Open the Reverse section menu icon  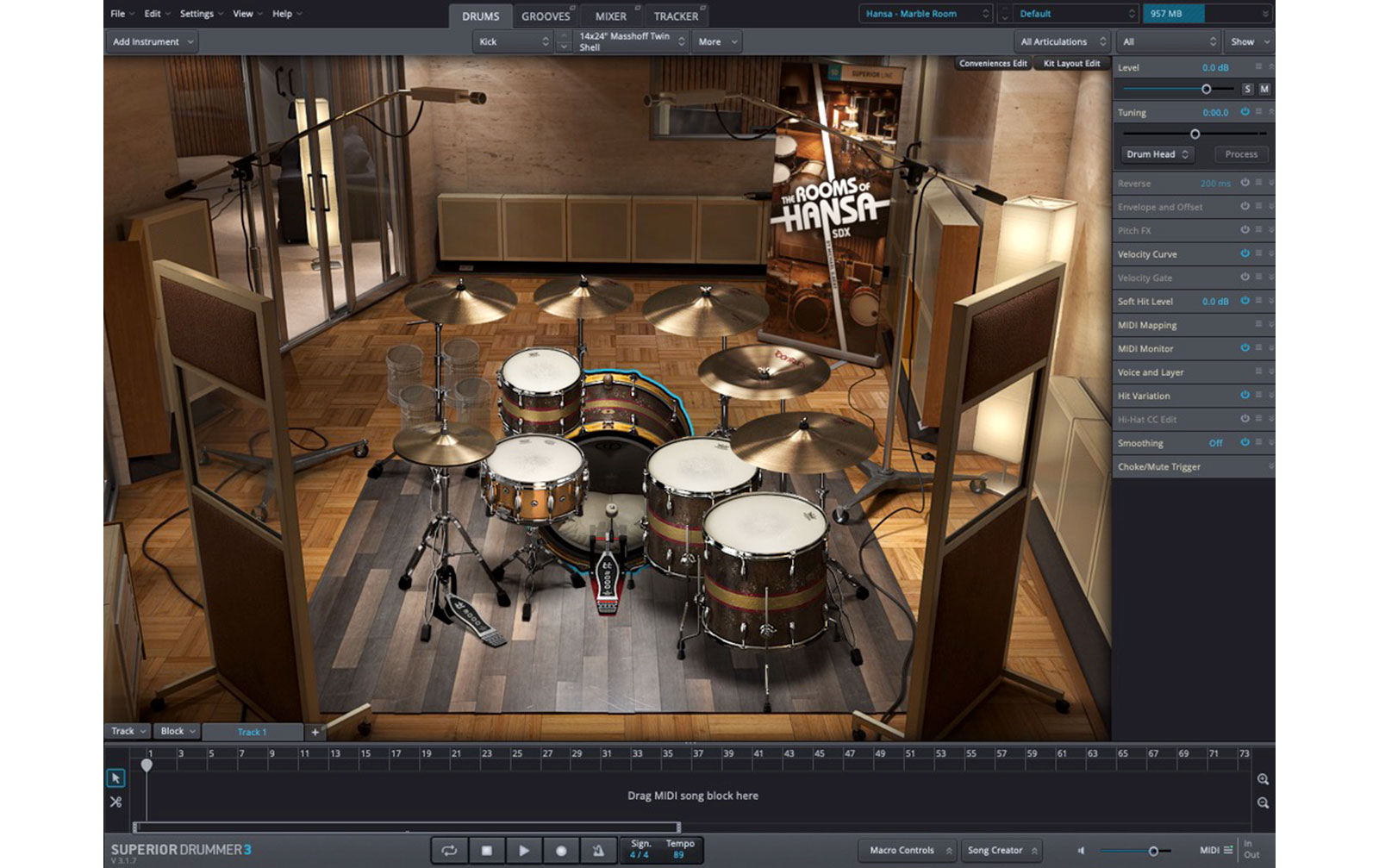pyautogui.click(x=1258, y=183)
